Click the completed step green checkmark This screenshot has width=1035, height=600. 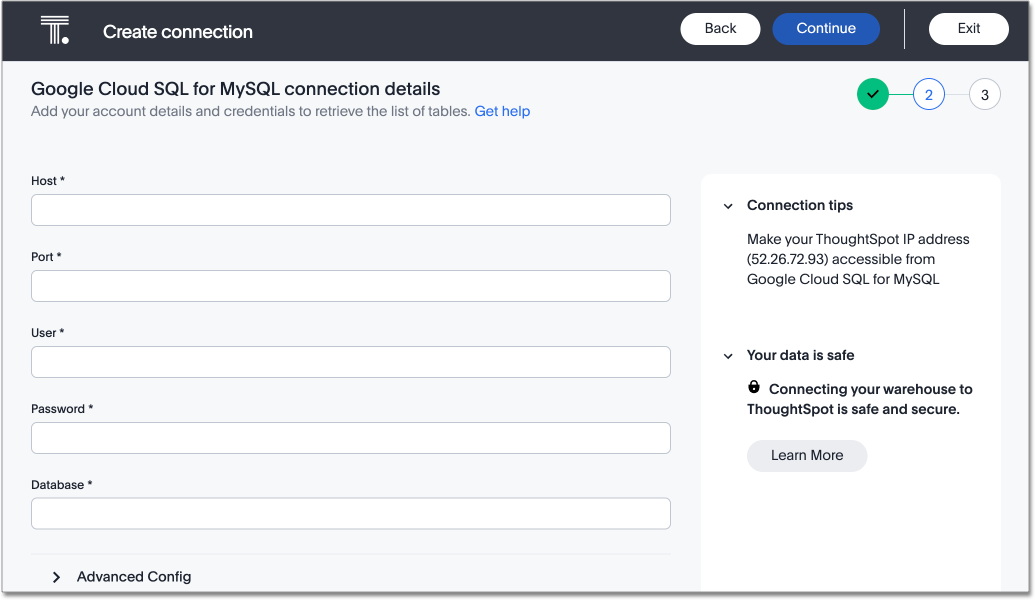(872, 94)
